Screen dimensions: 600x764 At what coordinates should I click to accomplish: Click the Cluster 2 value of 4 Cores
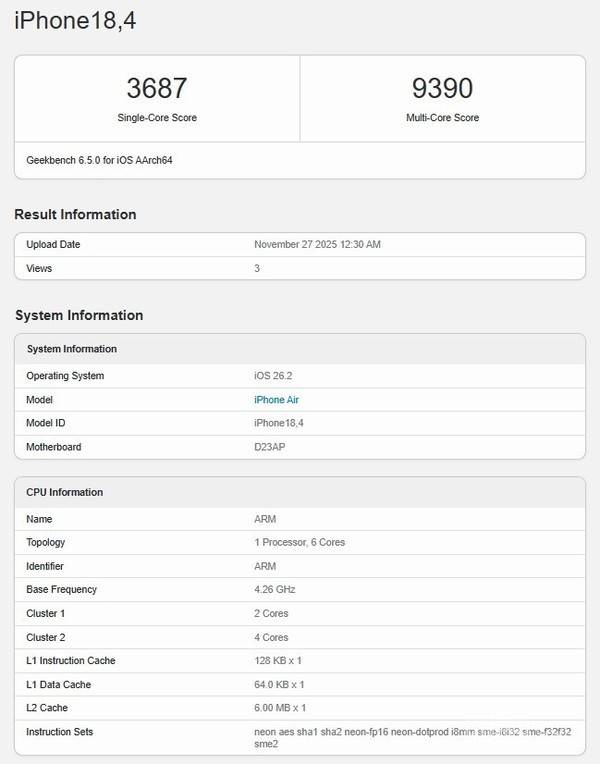272,637
